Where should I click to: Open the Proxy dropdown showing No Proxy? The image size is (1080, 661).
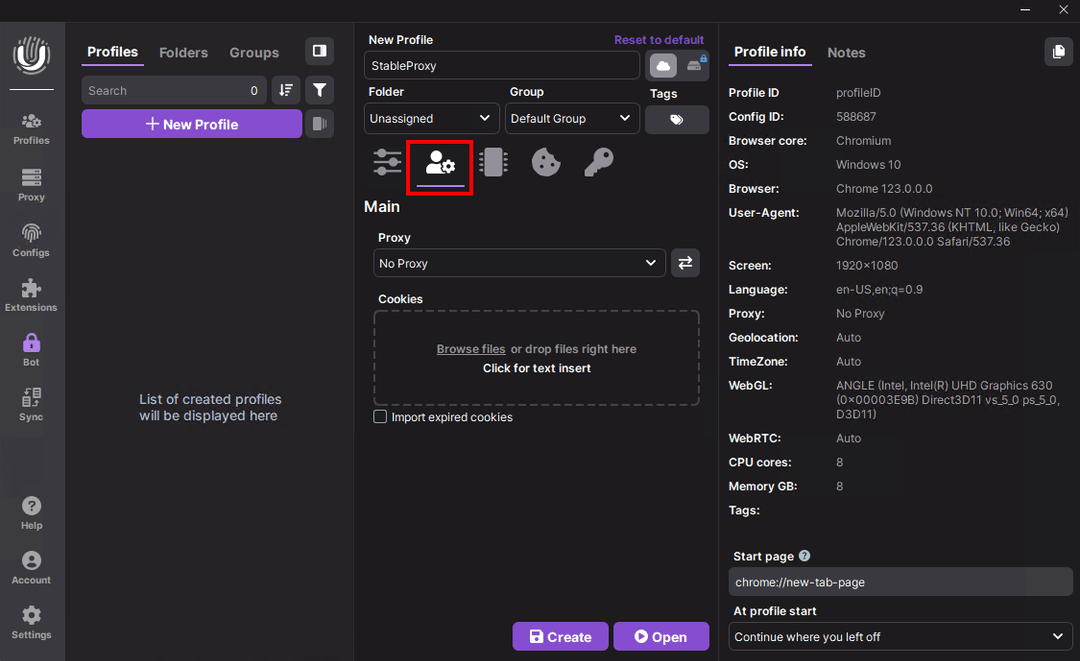(519, 263)
